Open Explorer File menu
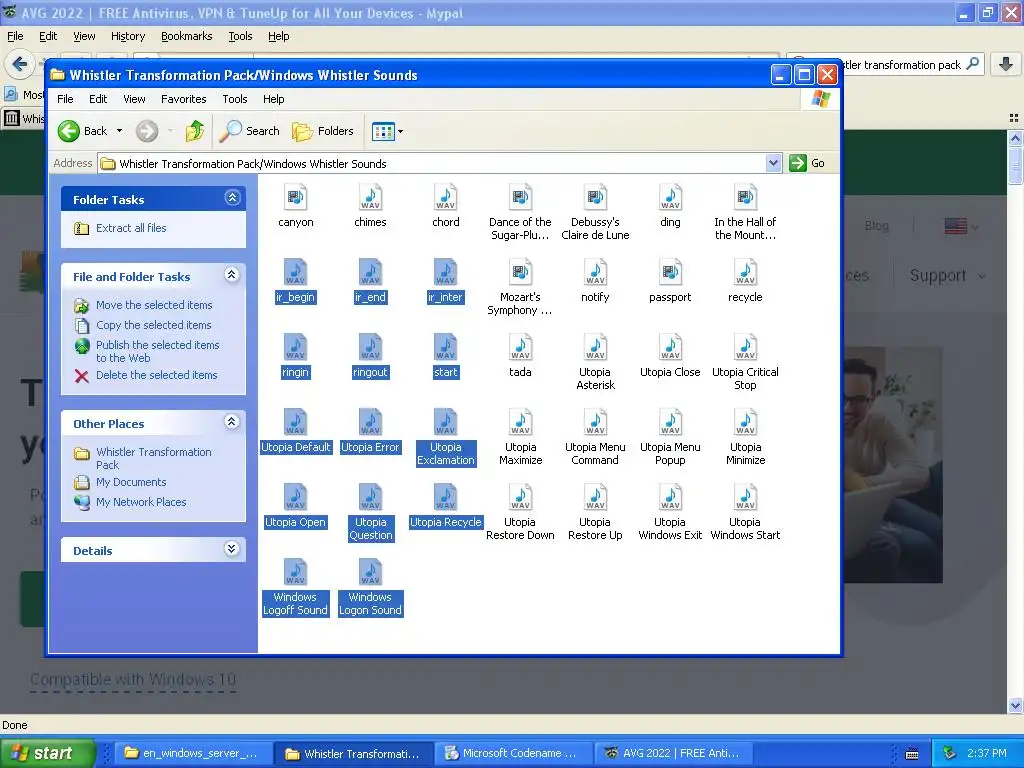Screen dimensions: 1024x768 pos(65,99)
